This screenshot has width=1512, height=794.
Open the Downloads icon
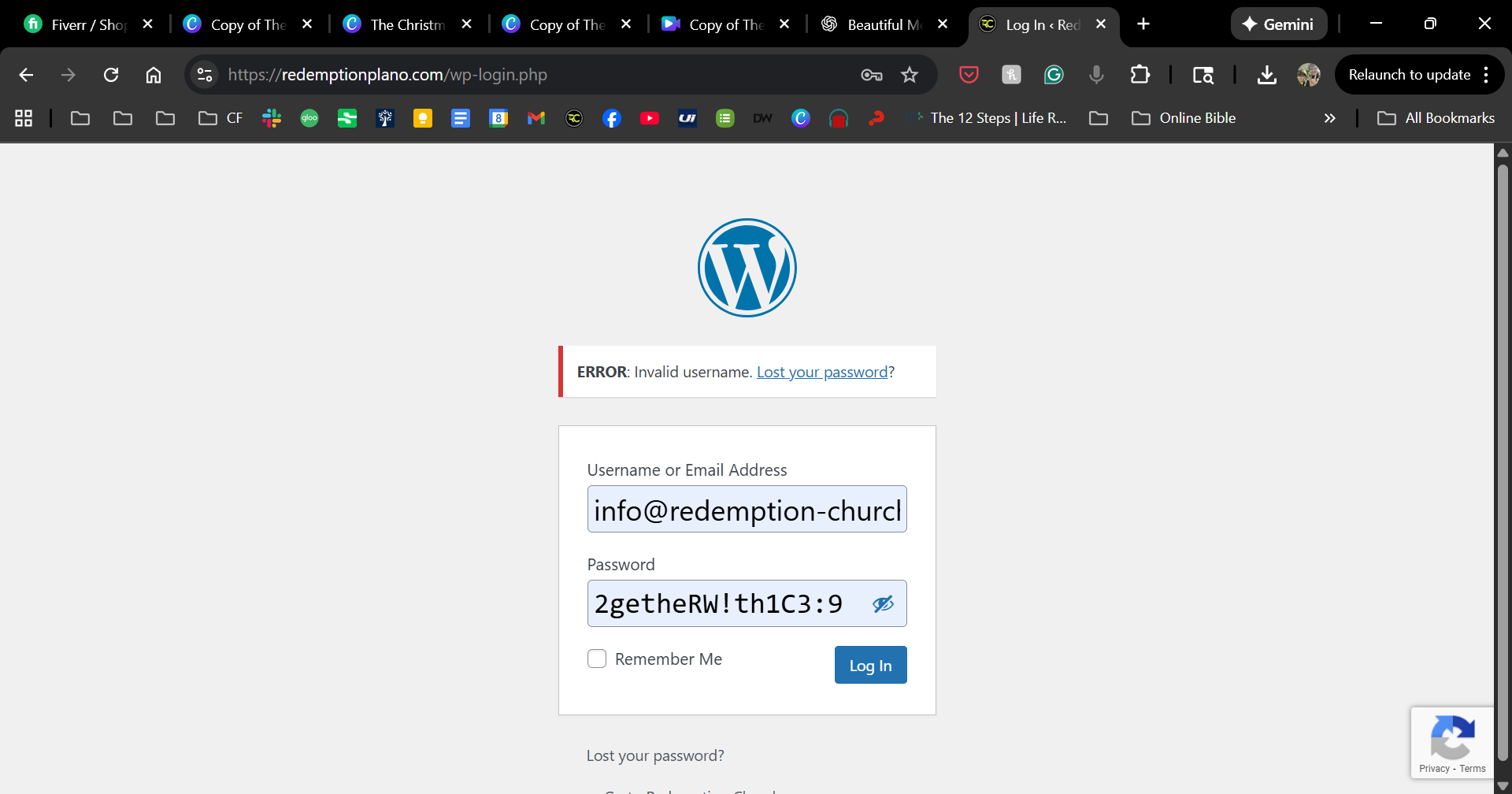[1266, 75]
